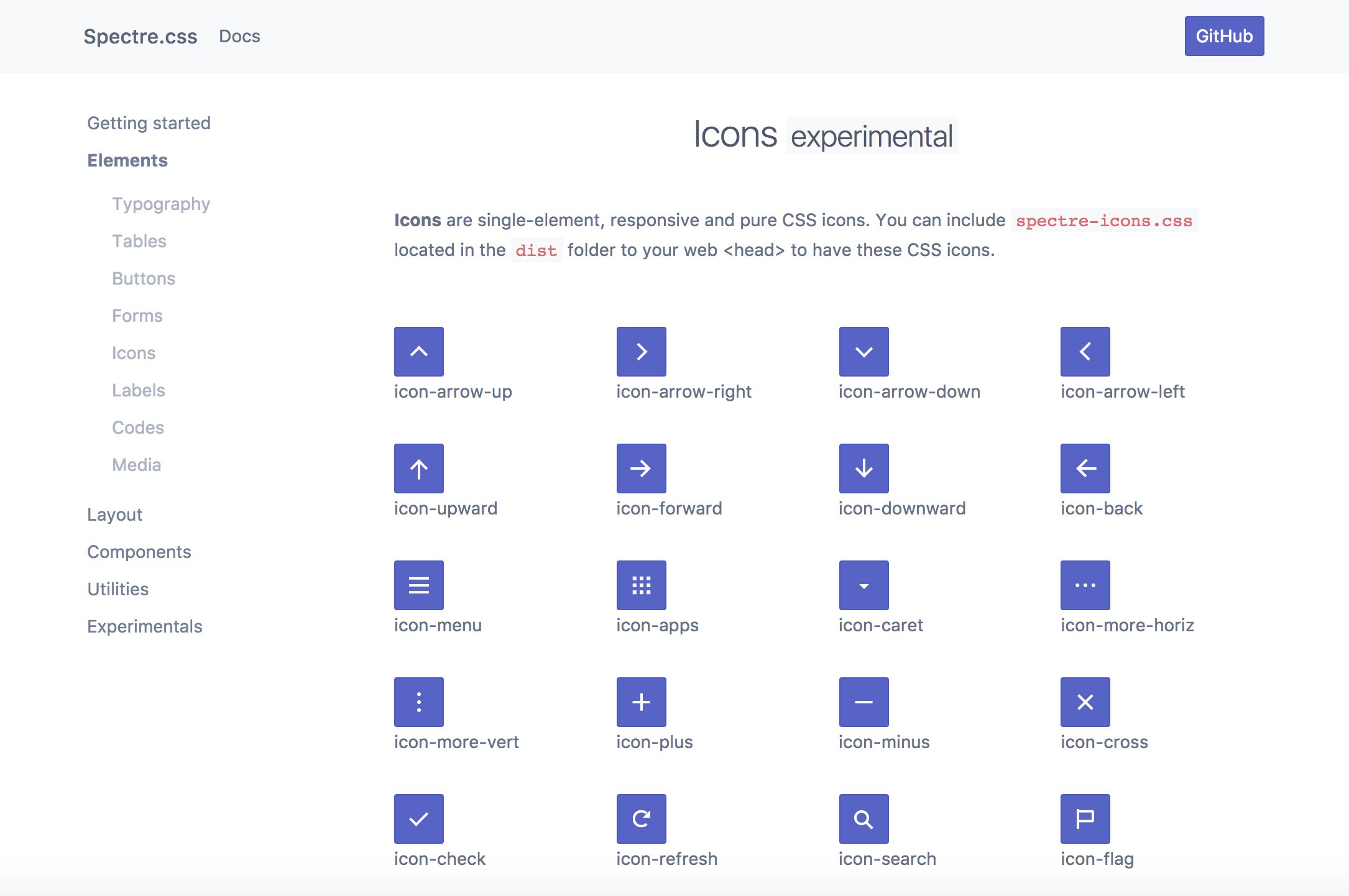Navigate to Media in sidebar
The height and width of the screenshot is (896, 1349).
pos(137,465)
